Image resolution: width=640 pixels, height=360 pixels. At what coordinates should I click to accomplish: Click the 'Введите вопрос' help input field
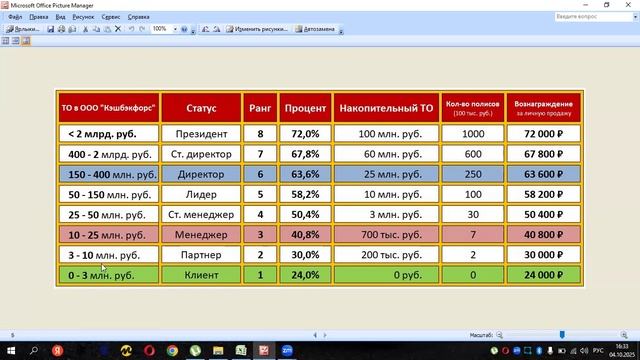tap(593, 17)
